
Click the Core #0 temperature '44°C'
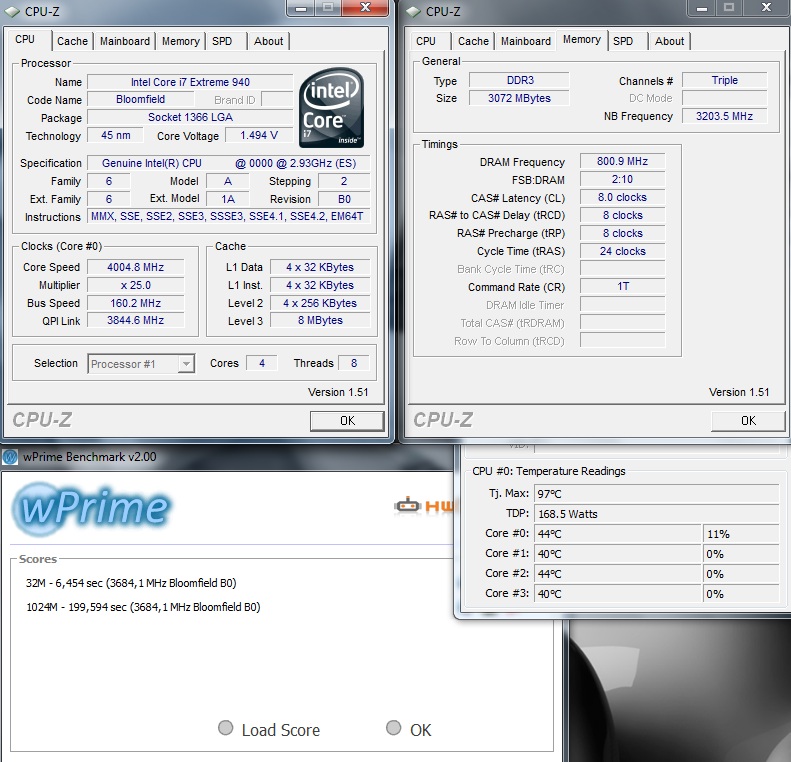click(x=618, y=534)
